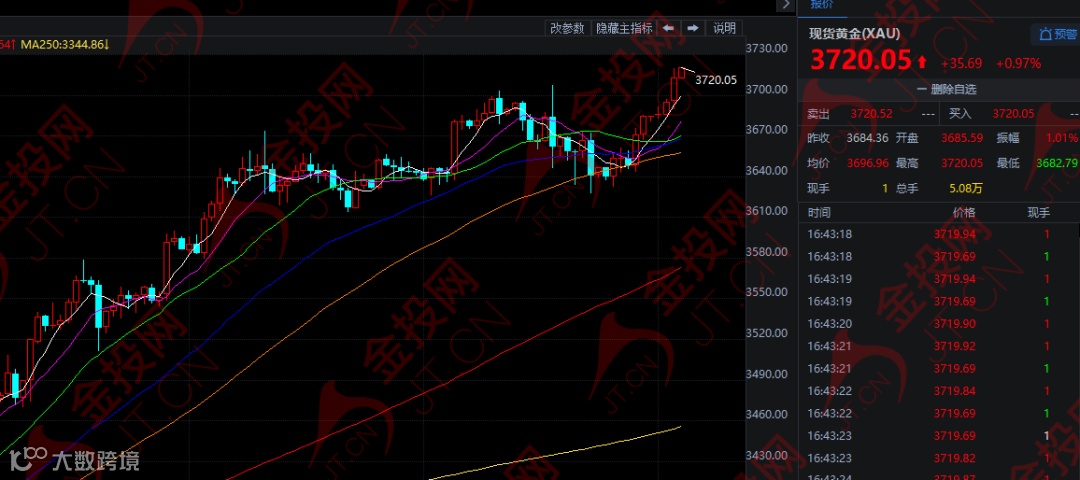The height and width of the screenshot is (480, 1080).
Task: Click 删除自选 to remove from watchlist
Action: point(946,89)
